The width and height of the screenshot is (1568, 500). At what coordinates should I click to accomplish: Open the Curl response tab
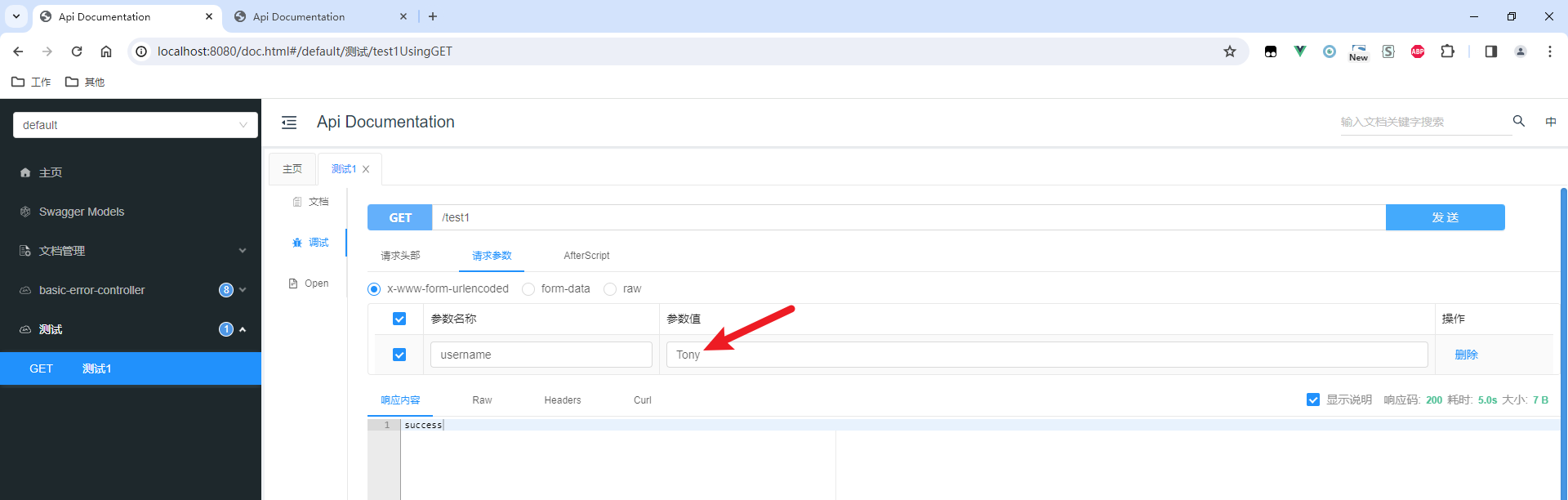coord(643,400)
